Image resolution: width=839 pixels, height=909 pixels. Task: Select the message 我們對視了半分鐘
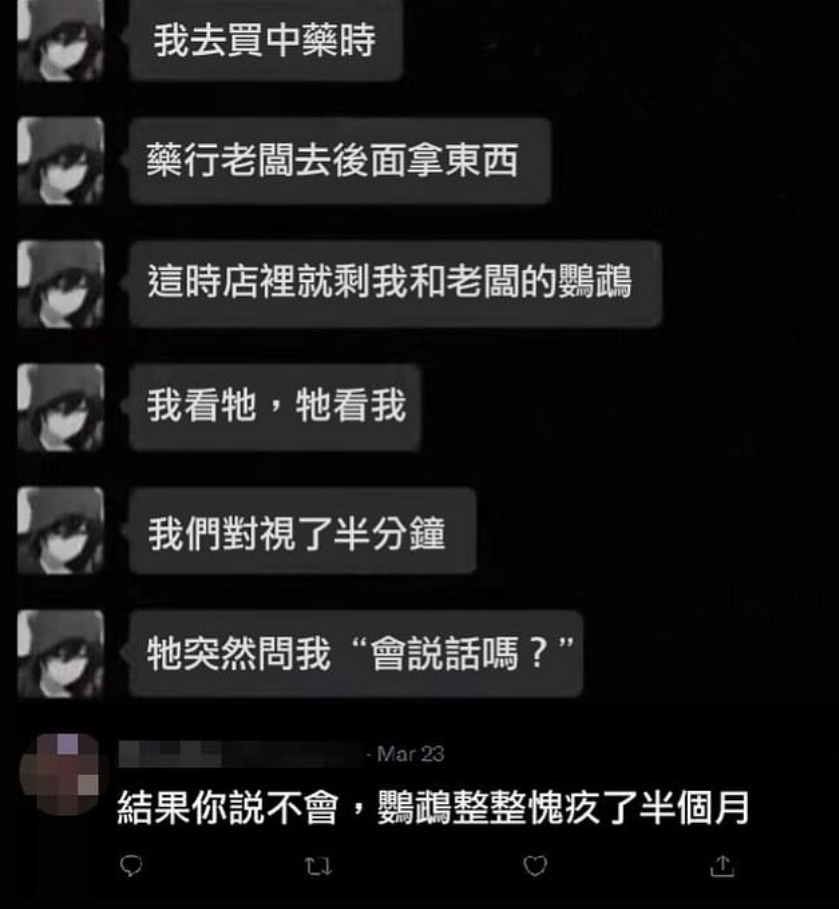(x=303, y=530)
